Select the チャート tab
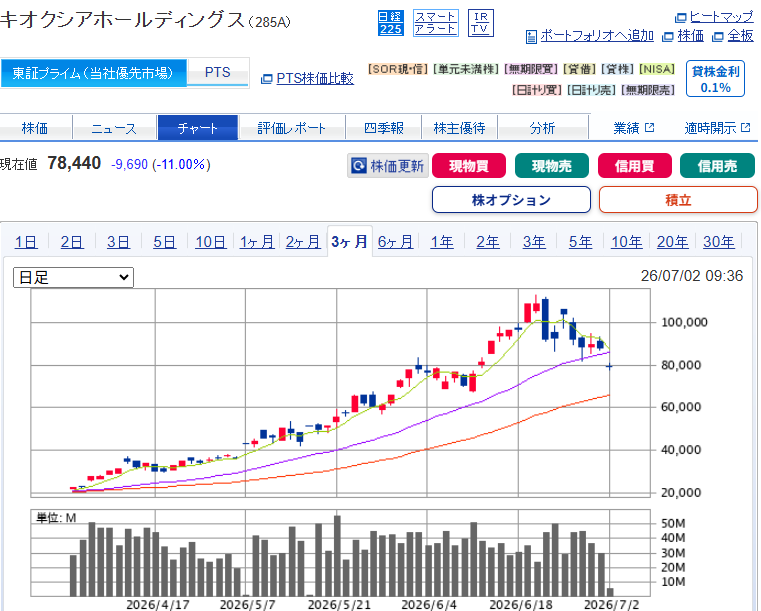The width and height of the screenshot is (761, 611). coord(198,128)
